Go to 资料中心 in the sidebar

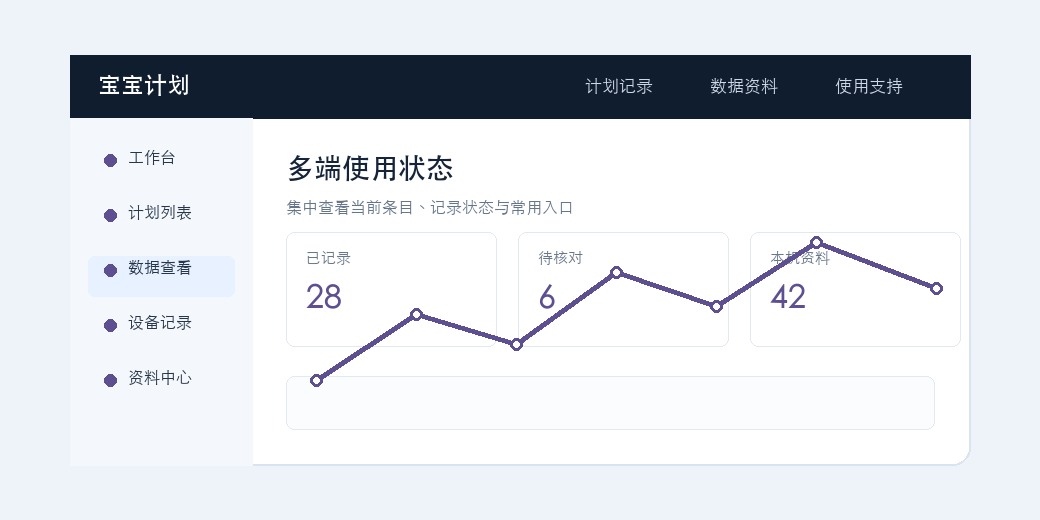pyautogui.click(x=161, y=379)
